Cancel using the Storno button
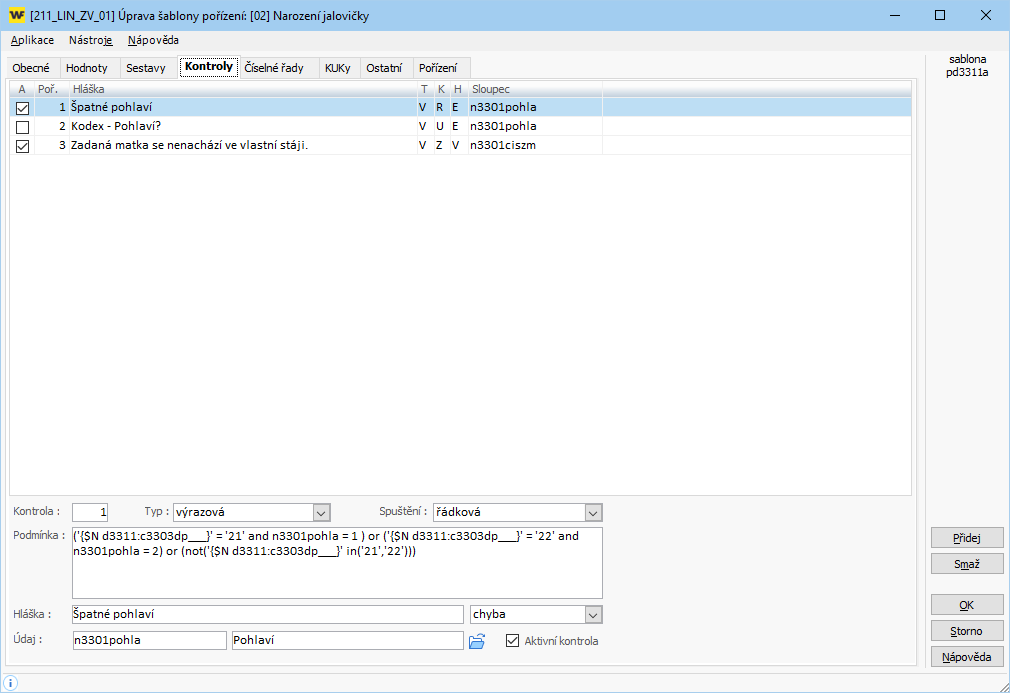The width and height of the screenshot is (1010, 693). click(967, 631)
